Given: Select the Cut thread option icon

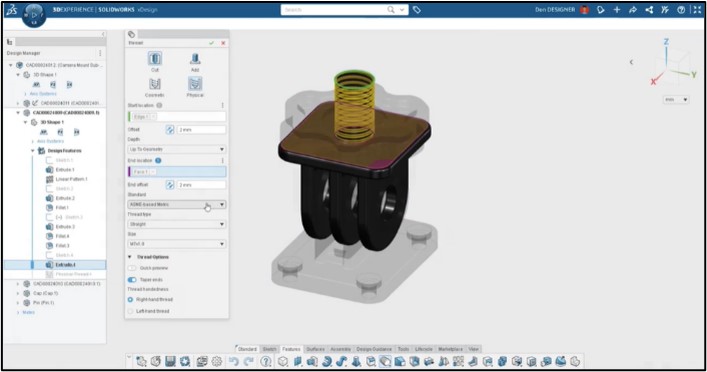Looking at the screenshot, I should tap(155, 59).
